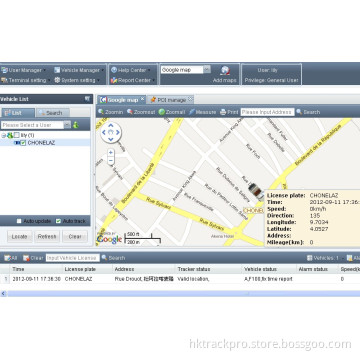The width and height of the screenshot is (360, 360).
Task: Open the System setting menu
Action: tap(77, 80)
